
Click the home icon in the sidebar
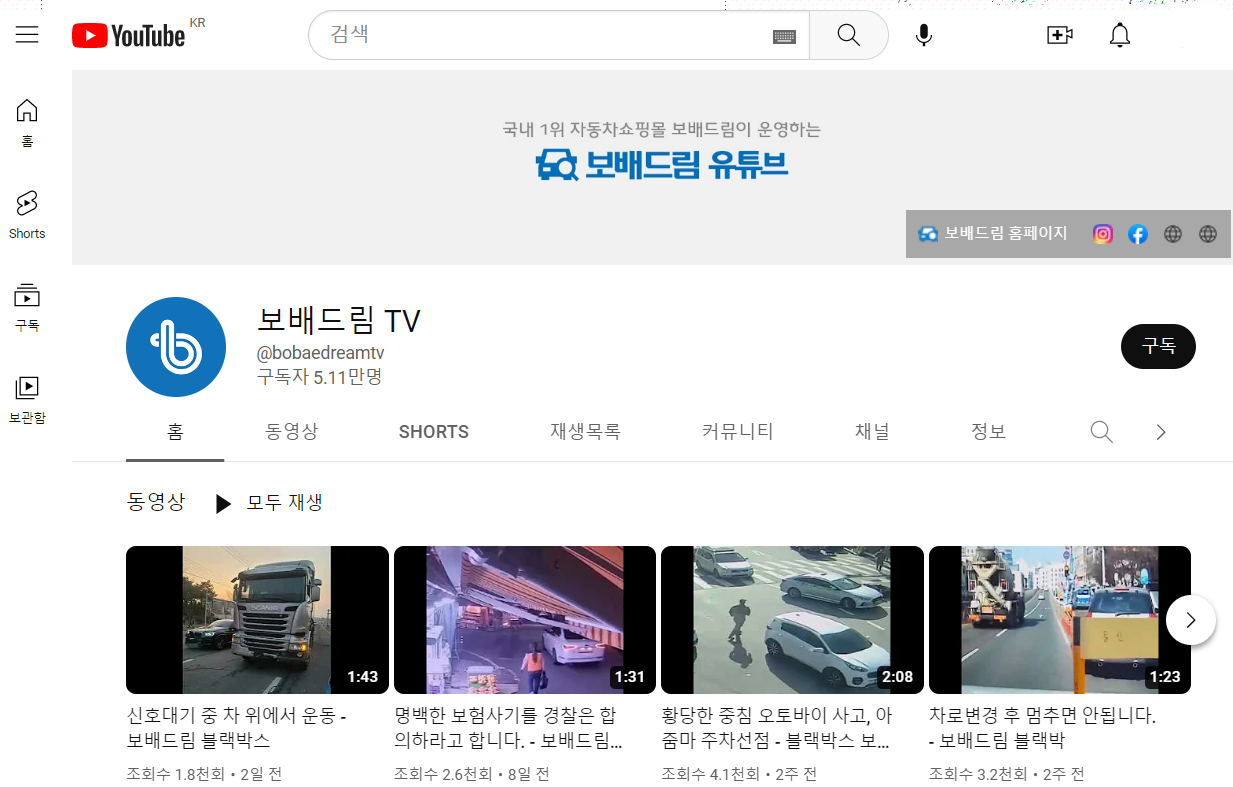pyautogui.click(x=26, y=120)
